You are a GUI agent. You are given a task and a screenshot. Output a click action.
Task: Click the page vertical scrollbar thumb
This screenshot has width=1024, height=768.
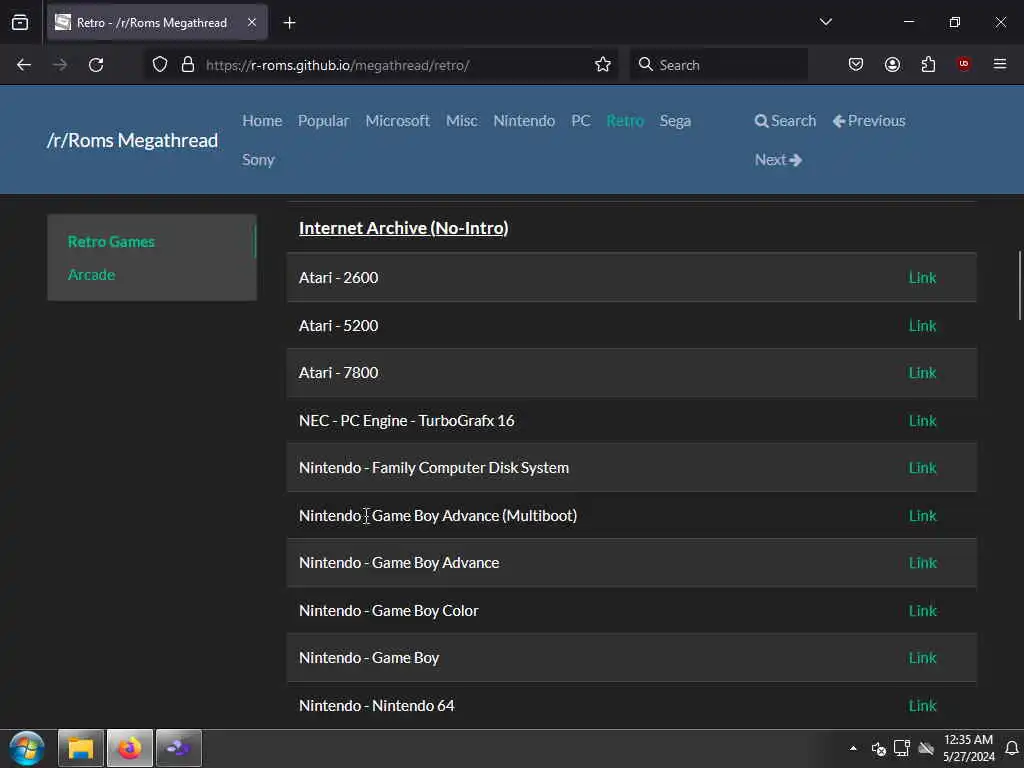point(1020,285)
